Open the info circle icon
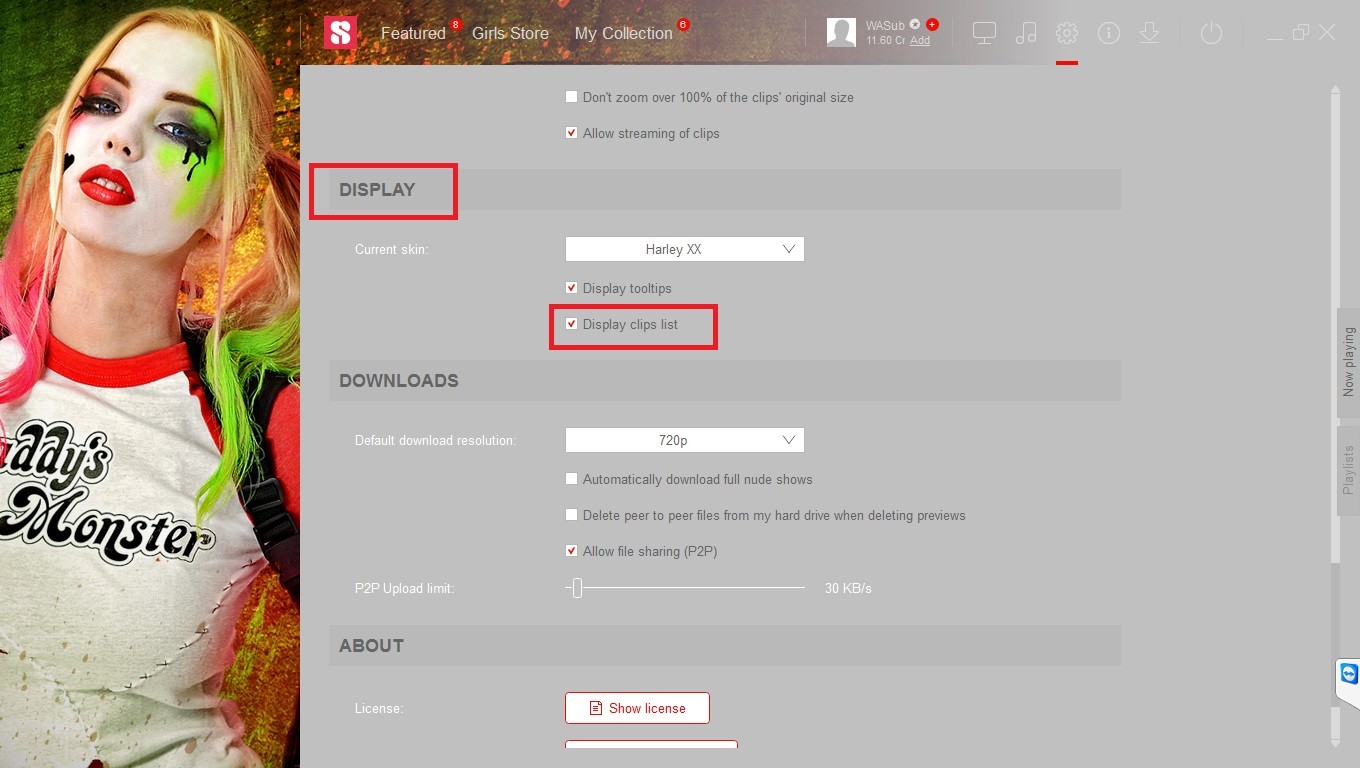Image resolution: width=1360 pixels, height=768 pixels. click(1108, 33)
